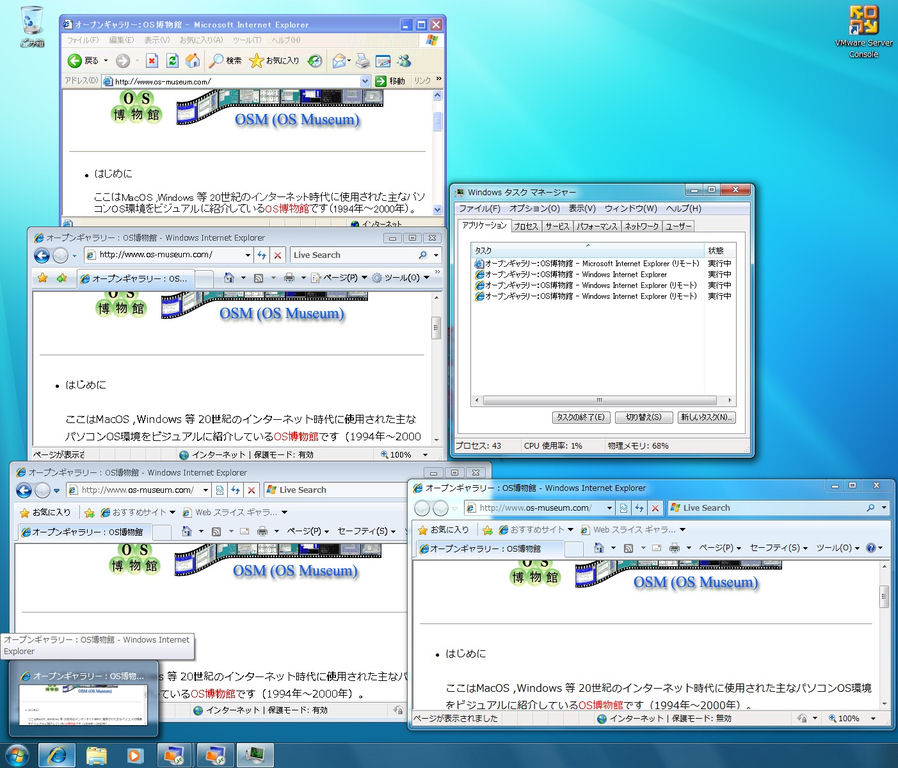Viewport: 898px width, 768px height.
Task: Click the printer icon in middle-left IE command bar
Action: click(x=289, y=278)
